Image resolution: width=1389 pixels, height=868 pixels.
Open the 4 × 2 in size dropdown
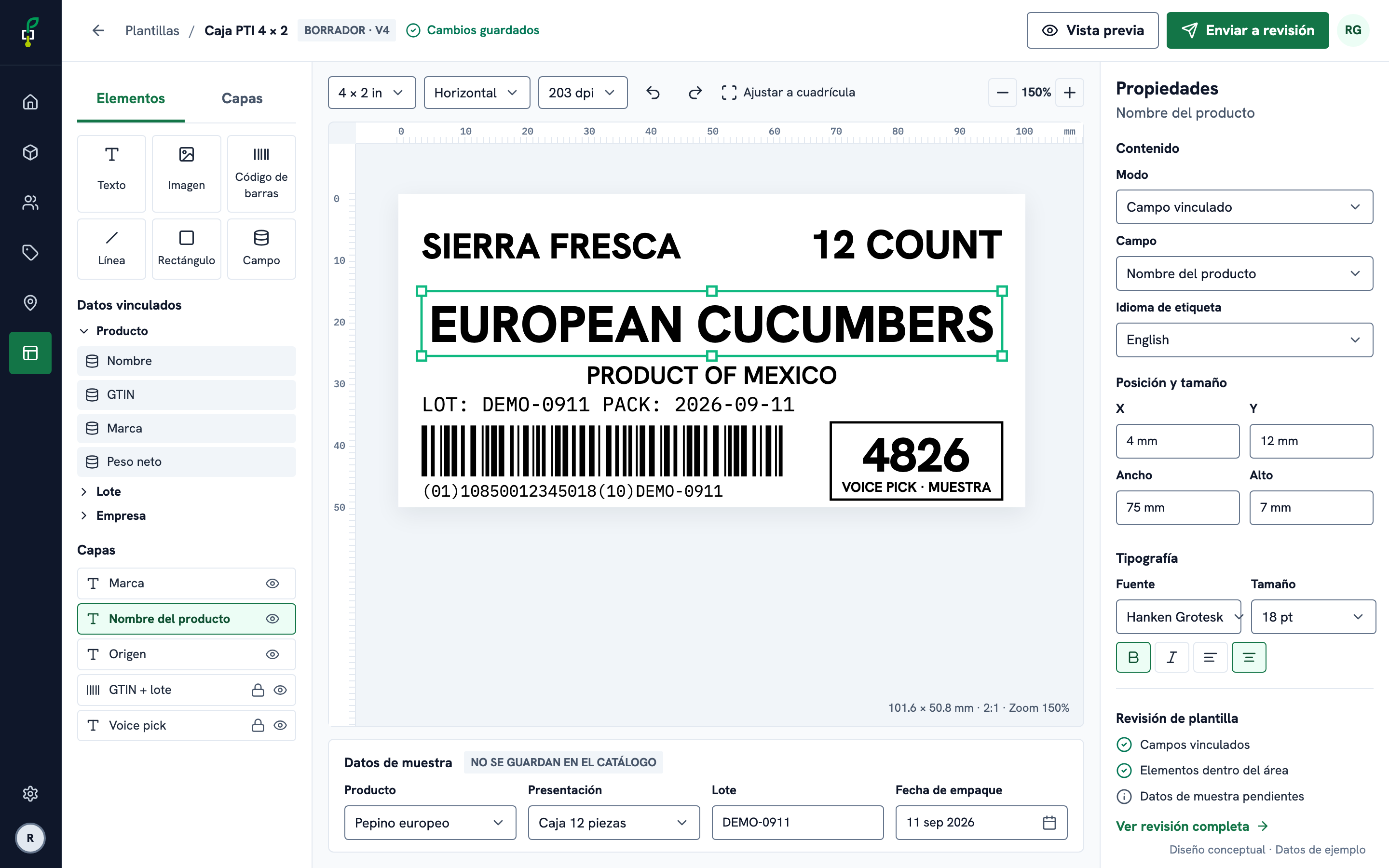tap(371, 93)
